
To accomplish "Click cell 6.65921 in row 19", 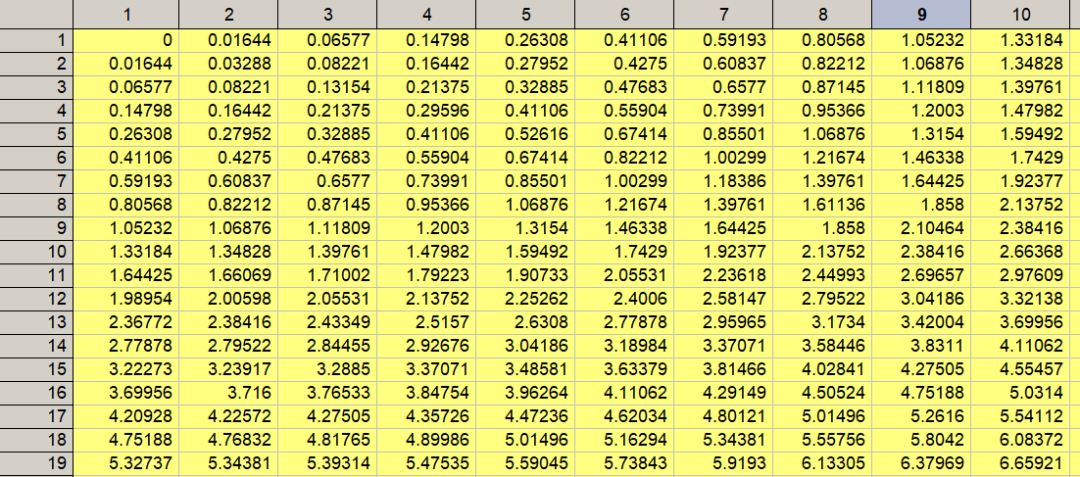I will point(1020,463).
